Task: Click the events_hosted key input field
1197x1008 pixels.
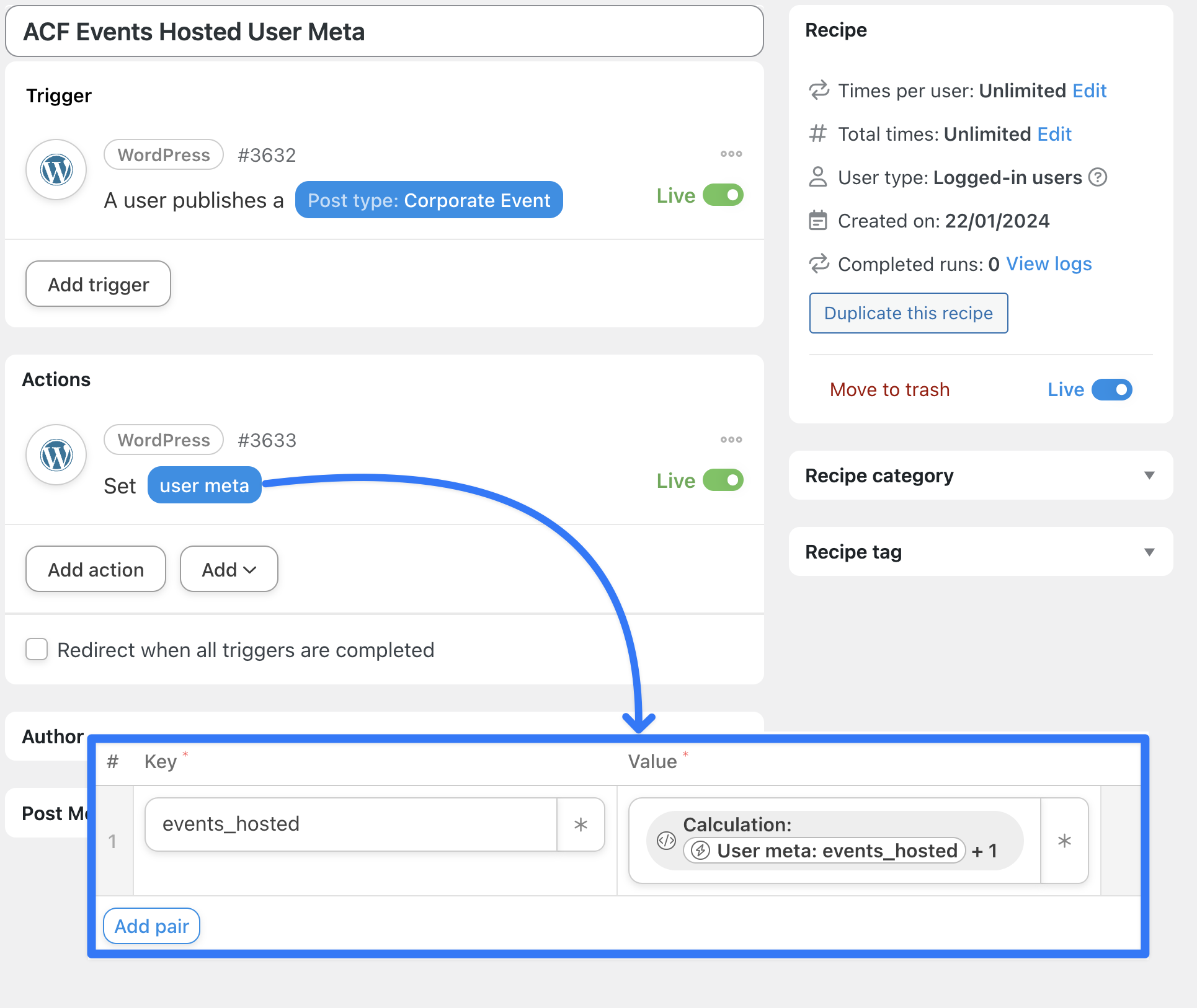Action: [x=351, y=824]
